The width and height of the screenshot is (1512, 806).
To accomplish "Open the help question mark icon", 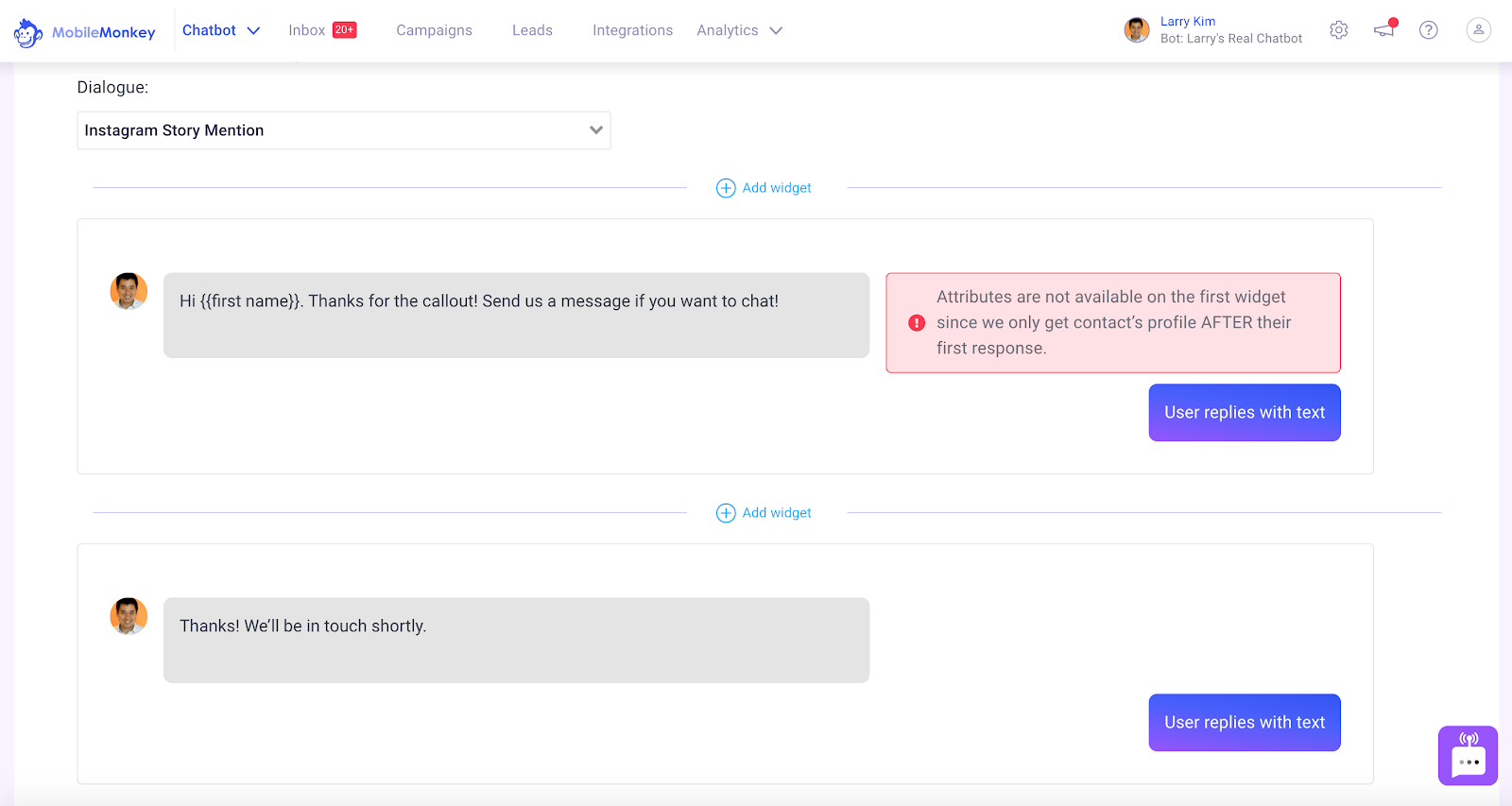I will click(1429, 30).
